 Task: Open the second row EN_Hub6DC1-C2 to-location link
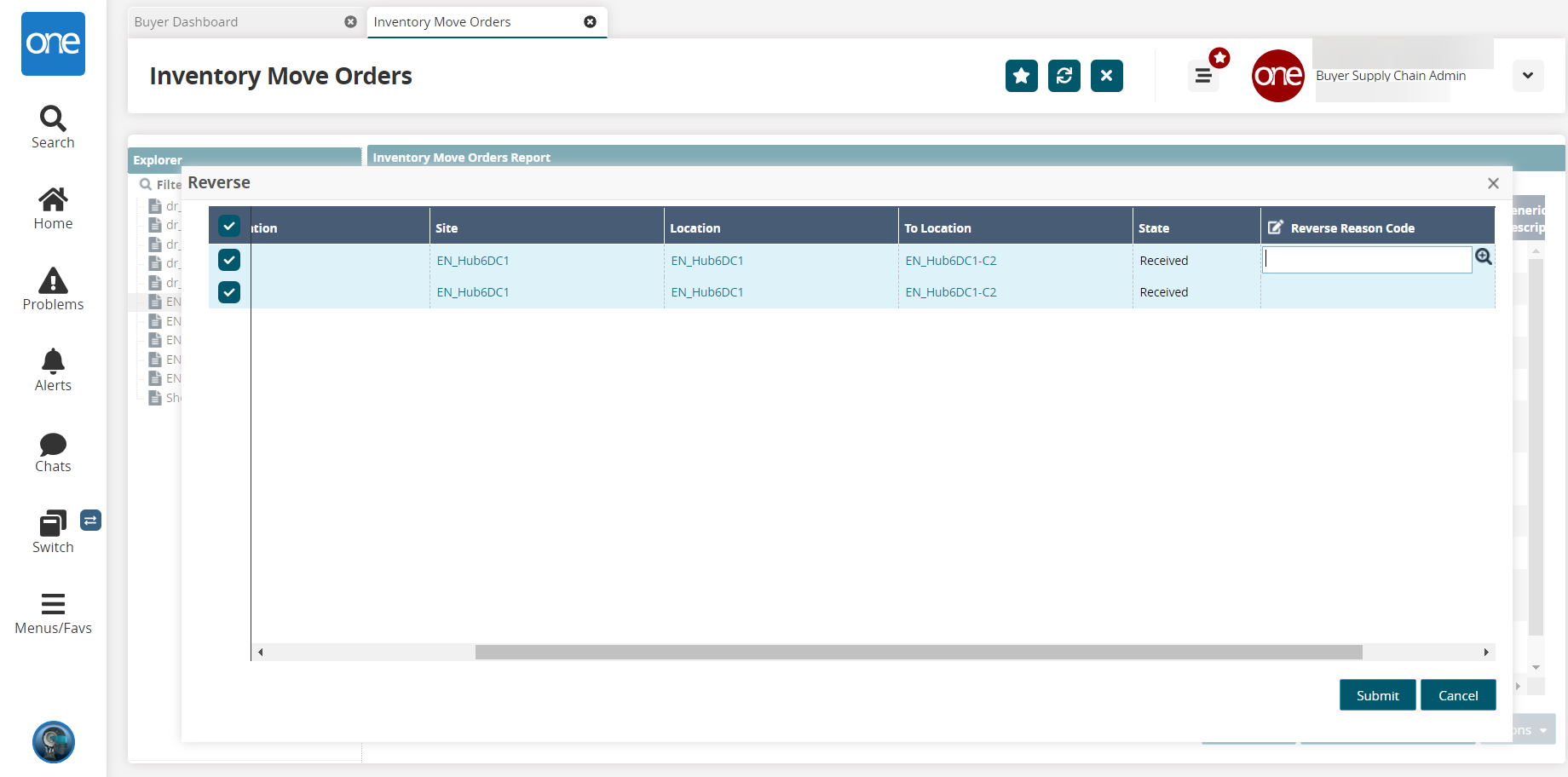pos(951,292)
